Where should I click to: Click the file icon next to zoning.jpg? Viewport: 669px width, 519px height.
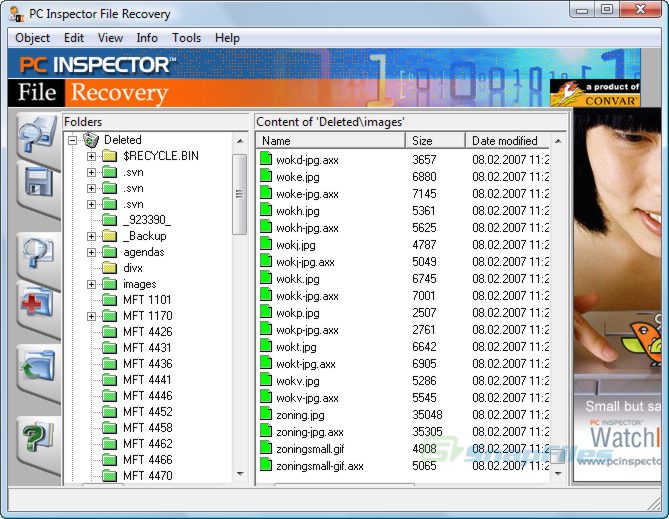[x=266, y=414]
